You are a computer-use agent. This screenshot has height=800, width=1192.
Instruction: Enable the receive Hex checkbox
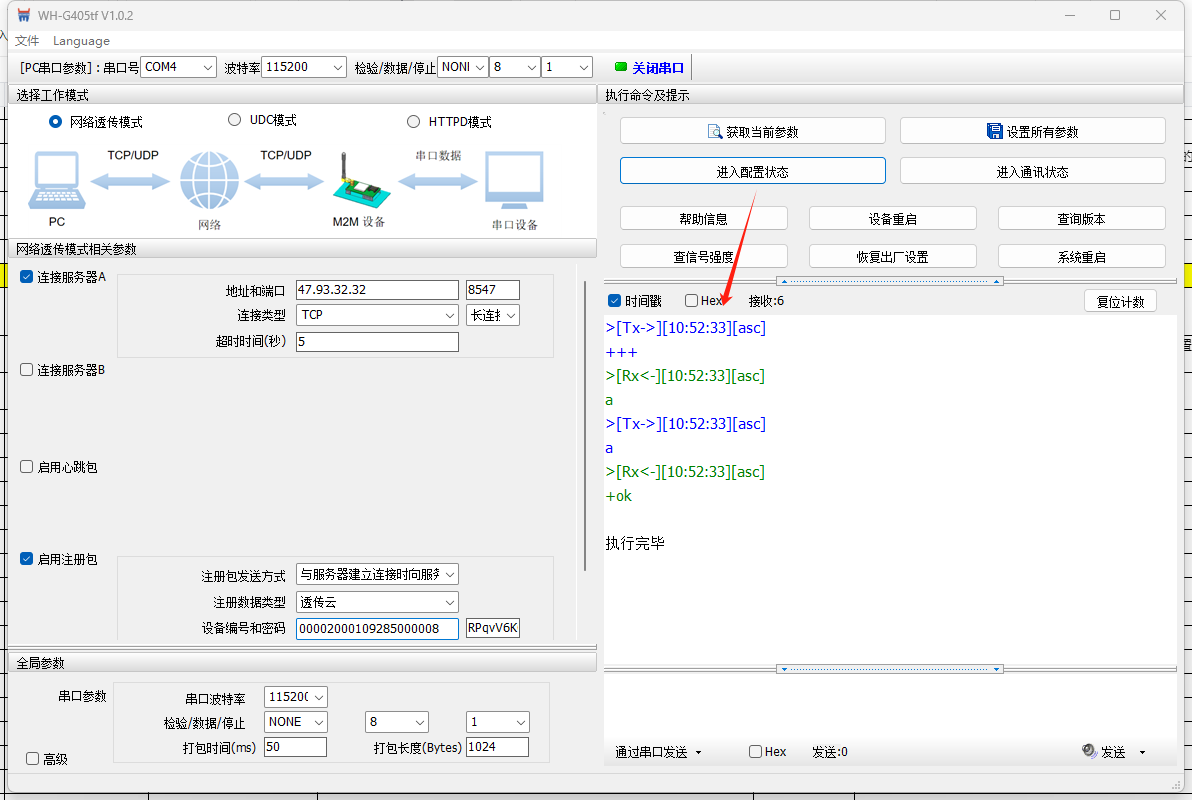(x=692, y=301)
